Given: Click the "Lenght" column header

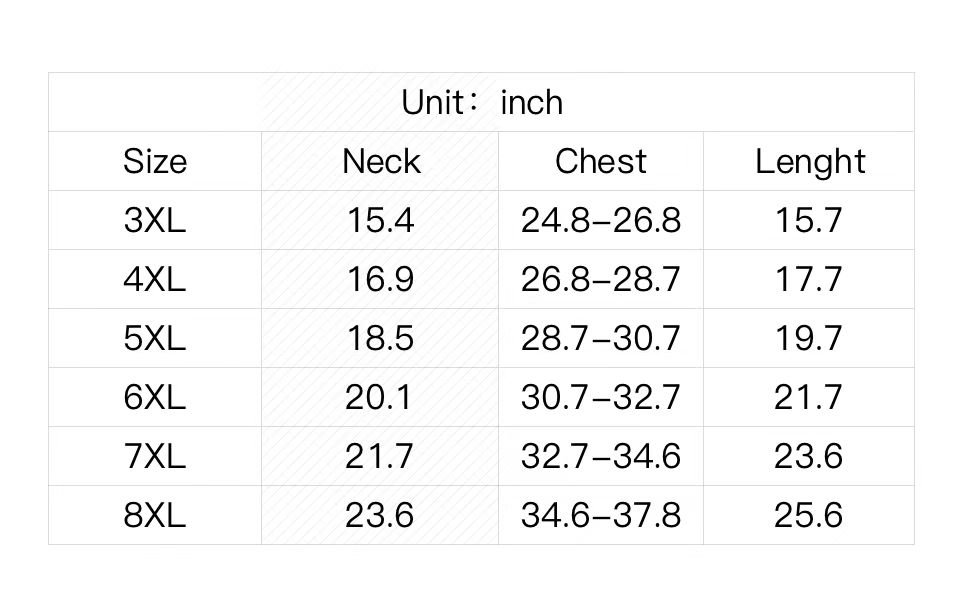Looking at the screenshot, I should [809, 161].
